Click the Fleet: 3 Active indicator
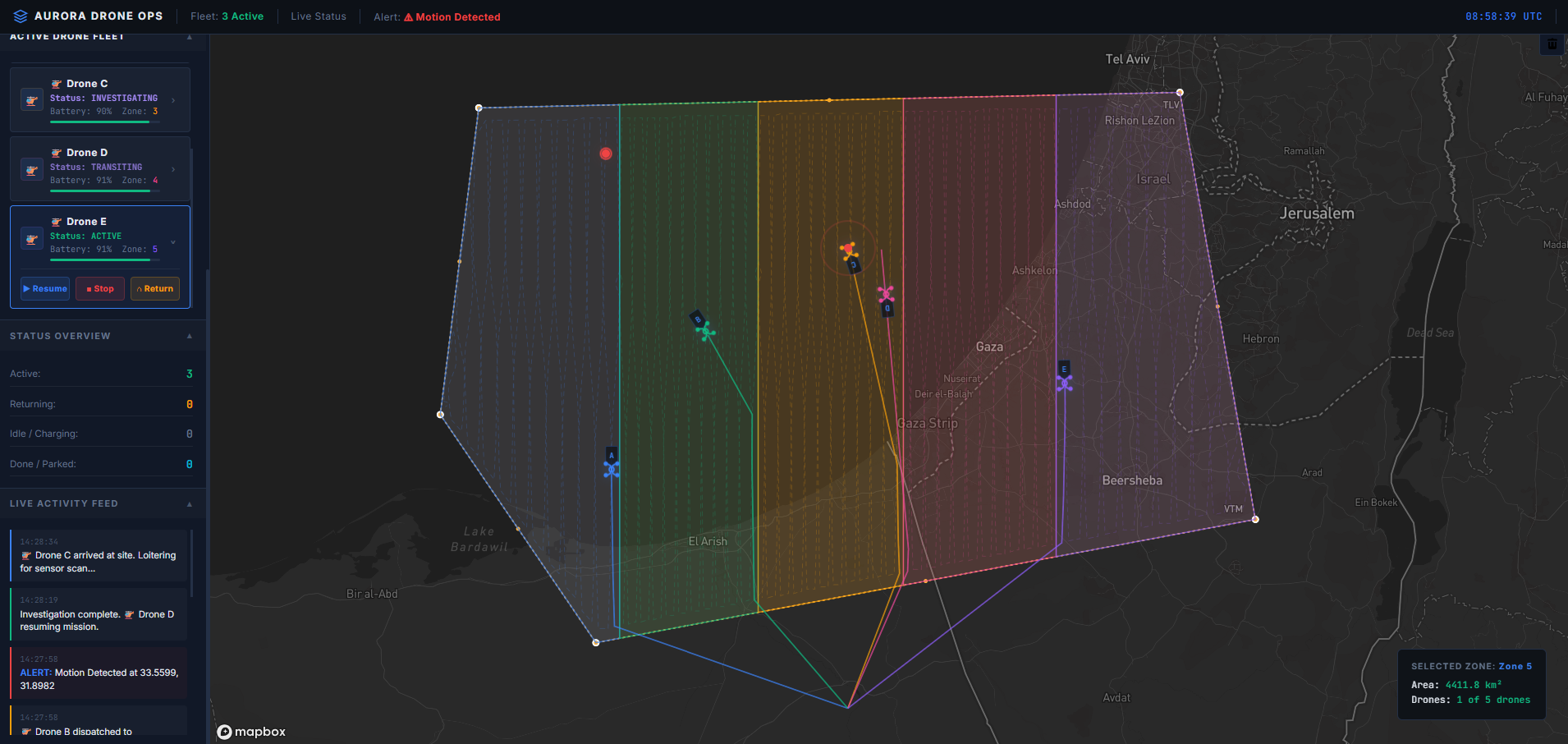Image resolution: width=1568 pixels, height=744 pixels. tap(227, 16)
